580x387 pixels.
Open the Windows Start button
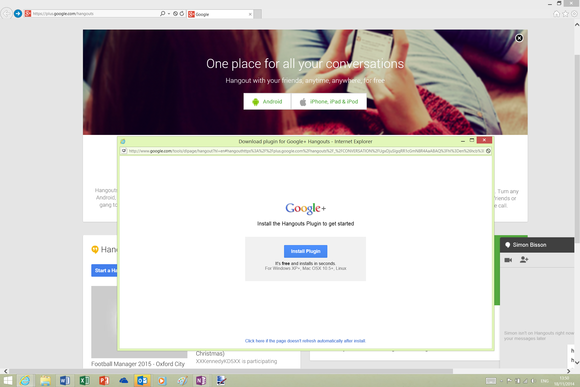pos(8,380)
